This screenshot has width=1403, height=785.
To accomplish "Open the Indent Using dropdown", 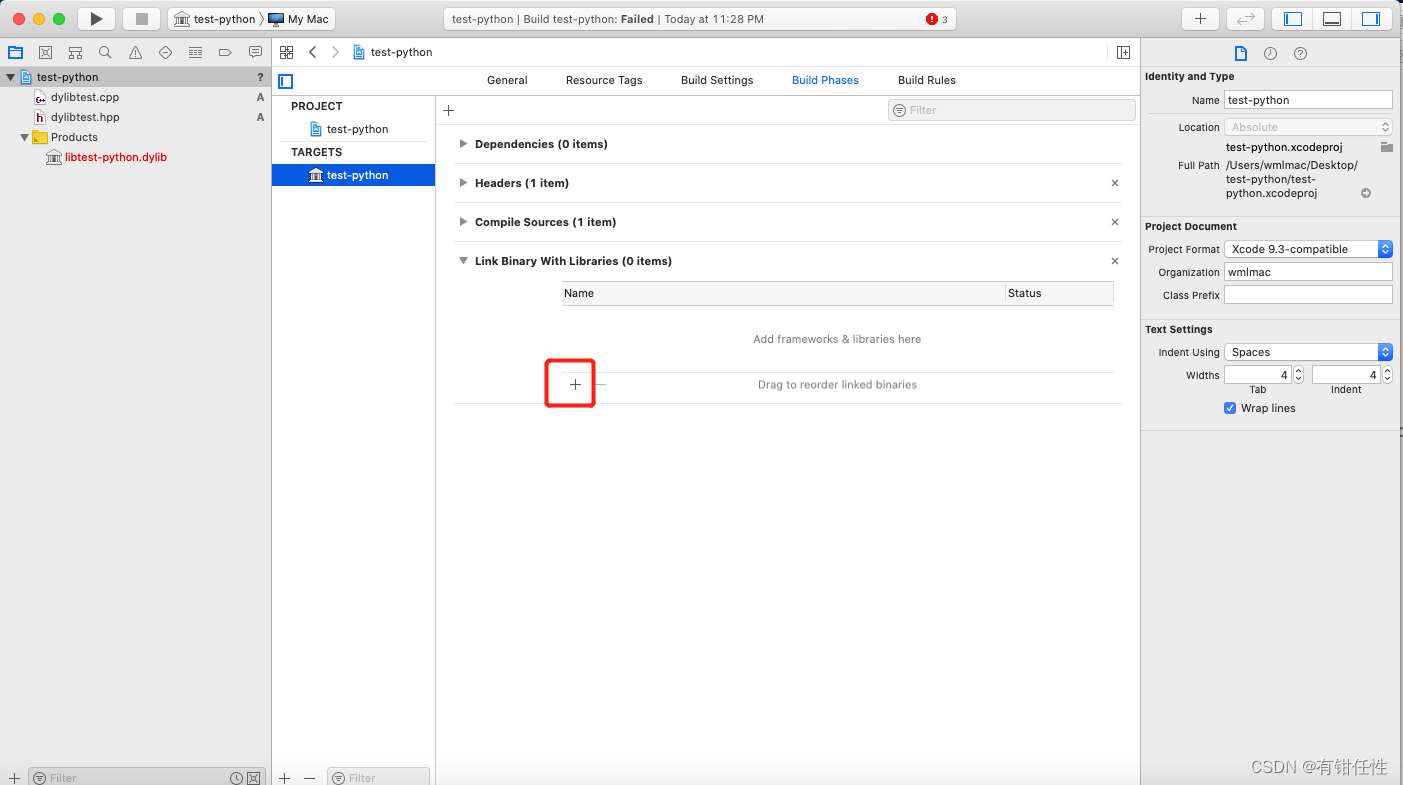I will coord(1308,352).
